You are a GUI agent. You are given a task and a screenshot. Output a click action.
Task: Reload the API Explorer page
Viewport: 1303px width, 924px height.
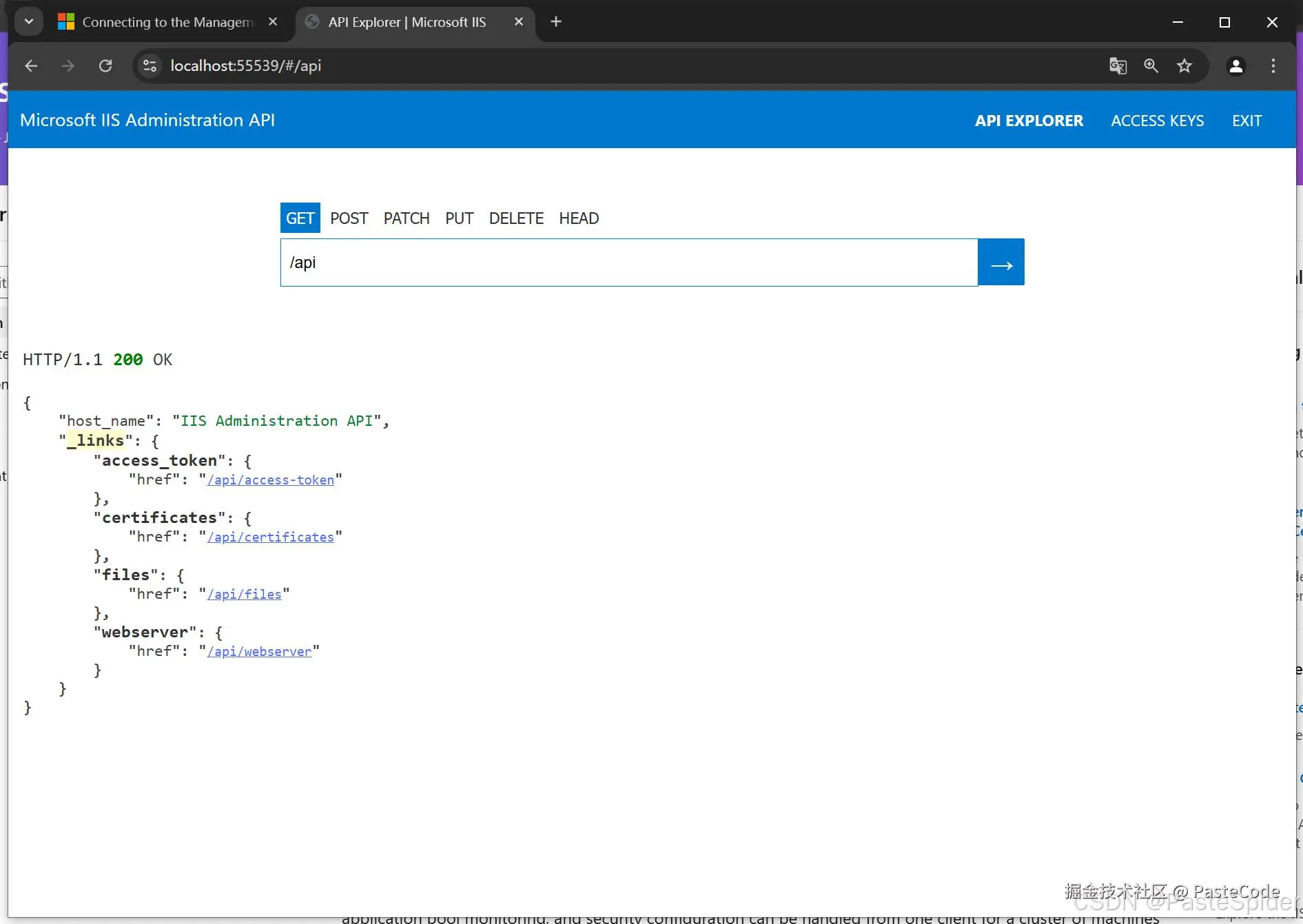point(105,66)
